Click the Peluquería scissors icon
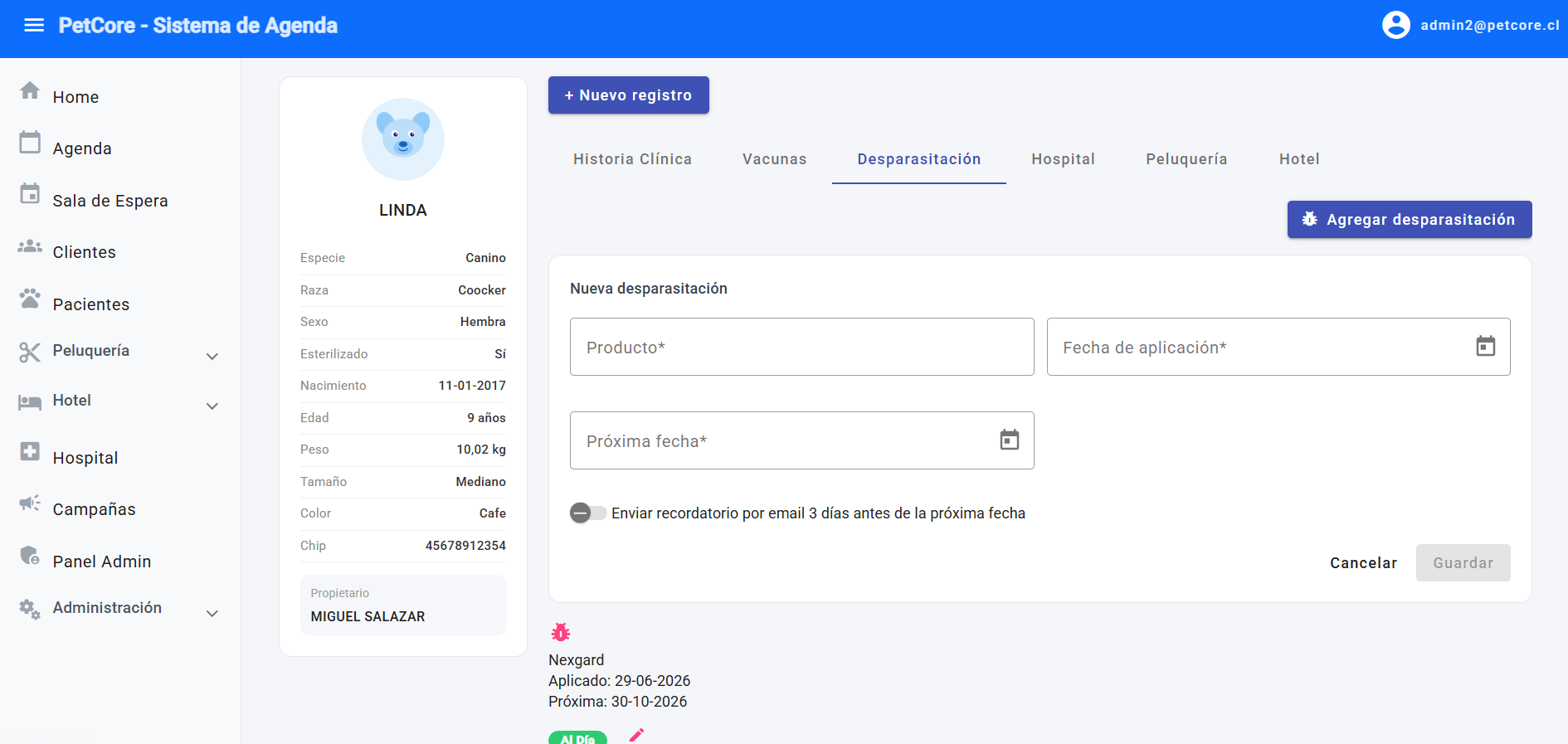The image size is (1568, 744). (x=30, y=353)
